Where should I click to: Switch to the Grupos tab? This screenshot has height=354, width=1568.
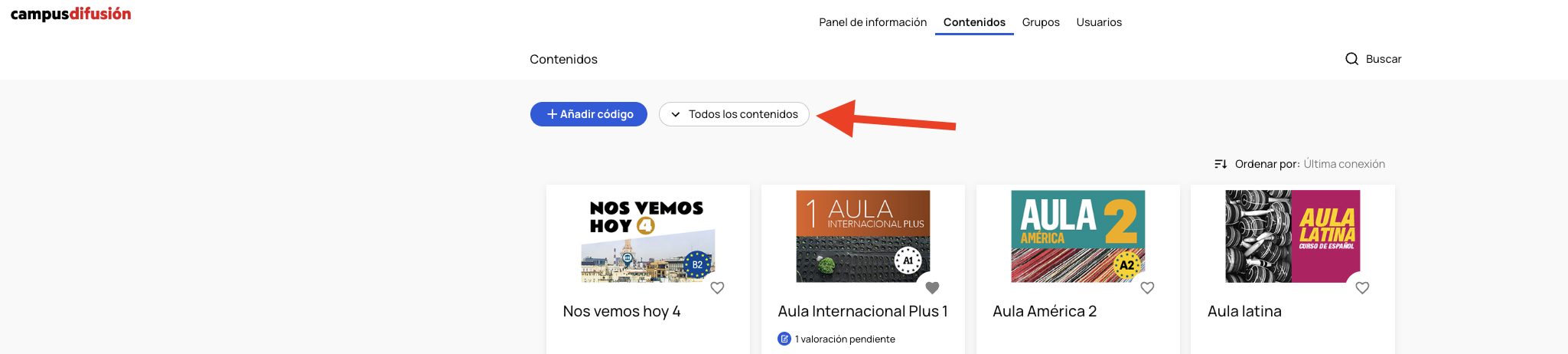click(x=1041, y=22)
